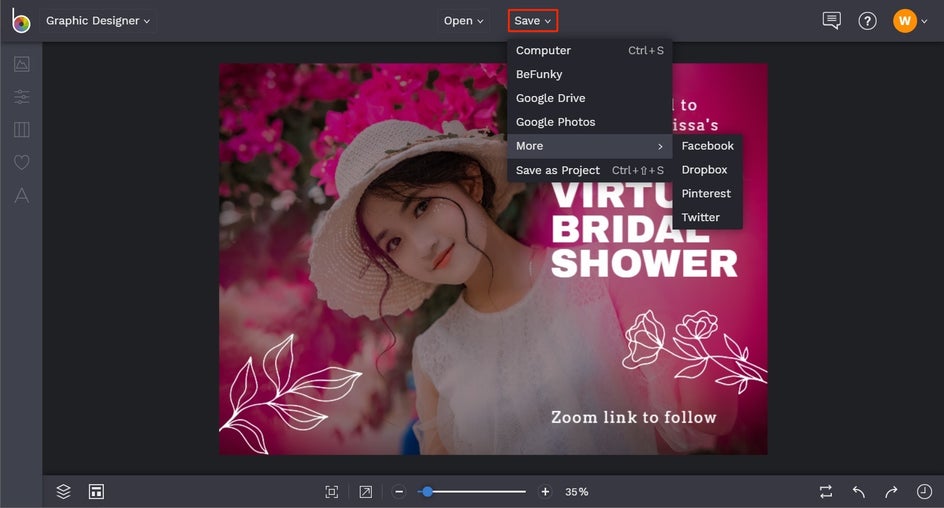
Task: Select the BRIDAL SHOWER heading text on canvas
Action: pos(644,247)
